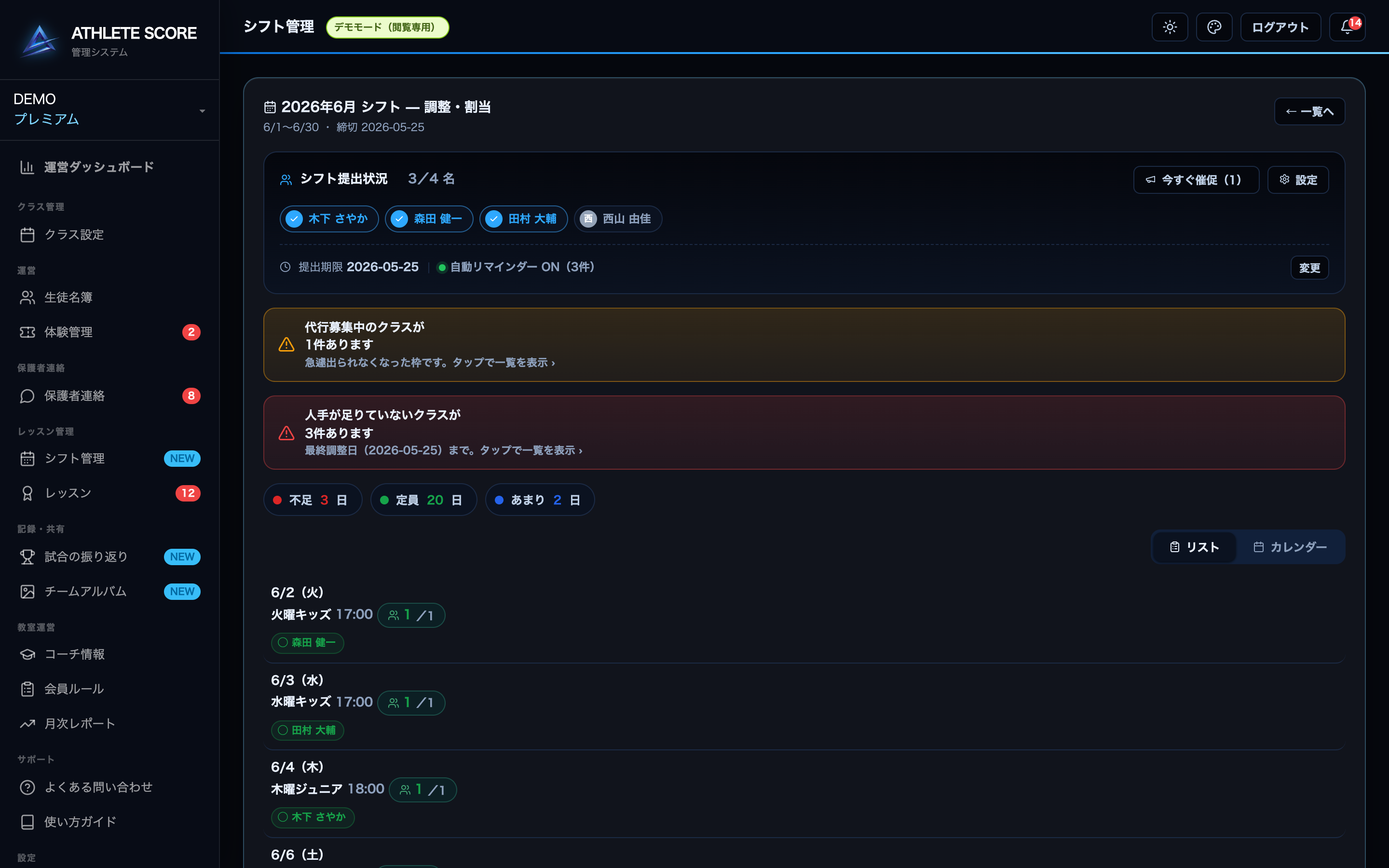Image resolution: width=1389 pixels, height=868 pixels.
Task: Click the ログアウト button
Action: pos(1280,27)
